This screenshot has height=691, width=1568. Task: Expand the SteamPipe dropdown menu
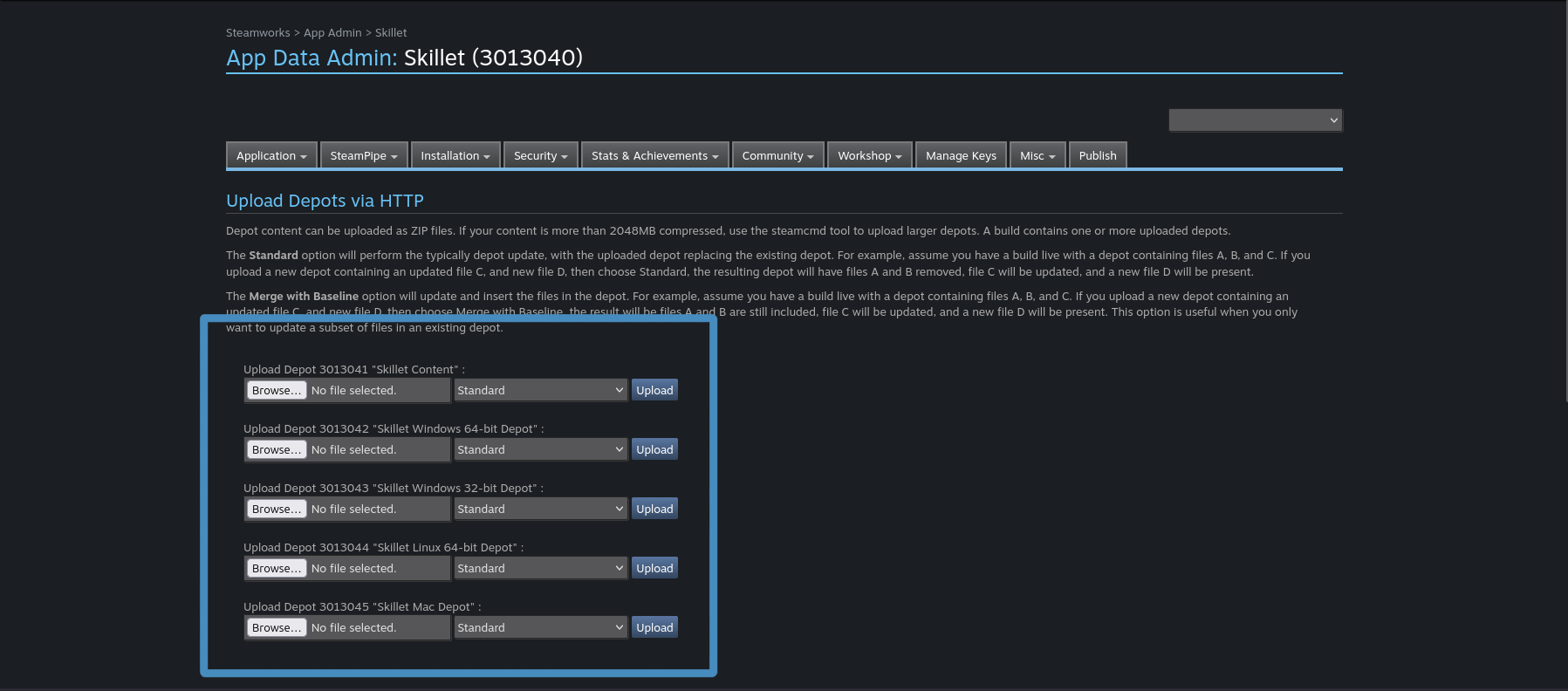click(364, 155)
